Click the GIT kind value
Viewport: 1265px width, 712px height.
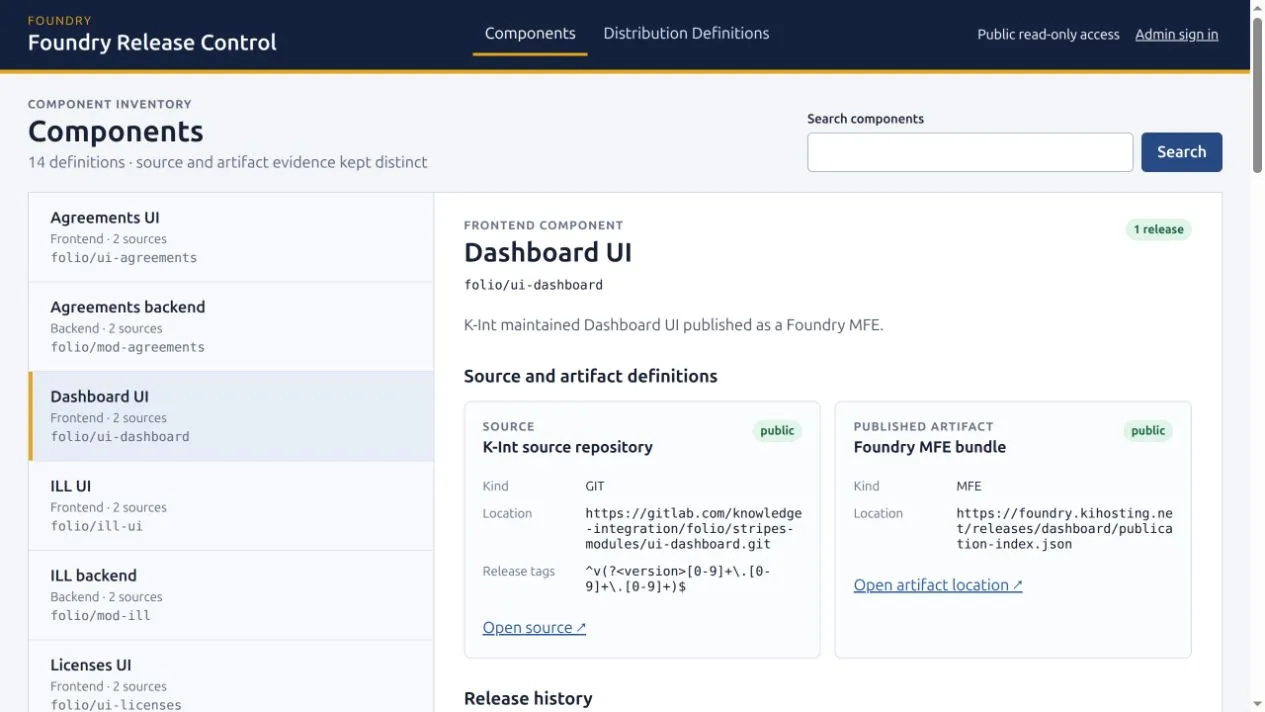595,486
